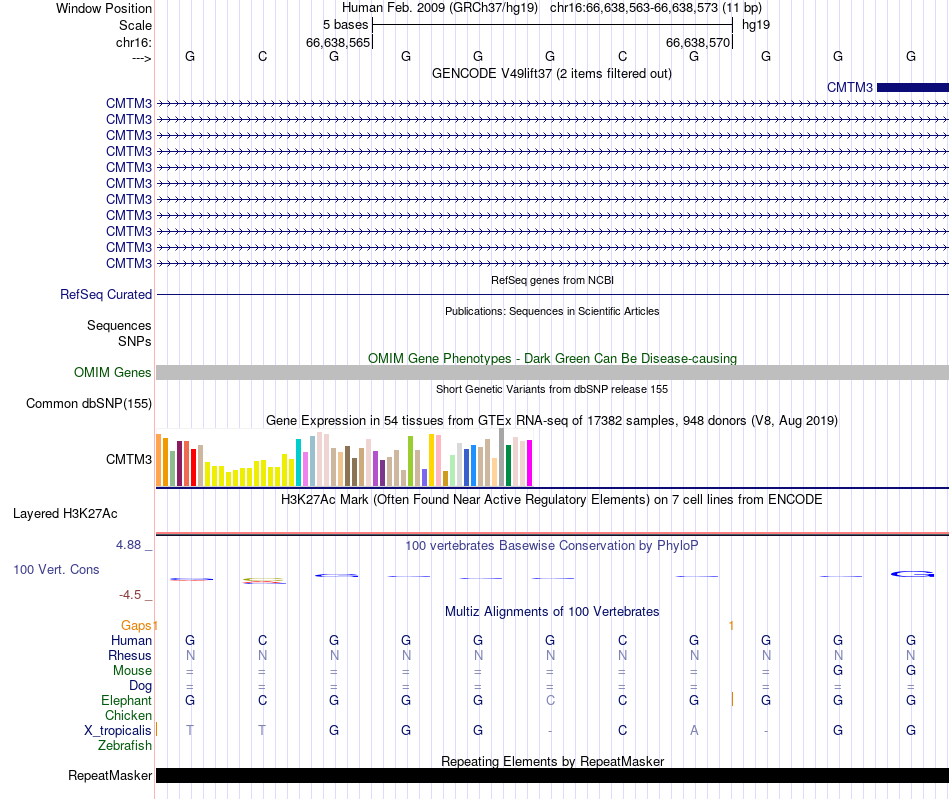Click the '-4.5' conservation scale minimum
The height and width of the screenshot is (799, 950).
click(x=130, y=594)
